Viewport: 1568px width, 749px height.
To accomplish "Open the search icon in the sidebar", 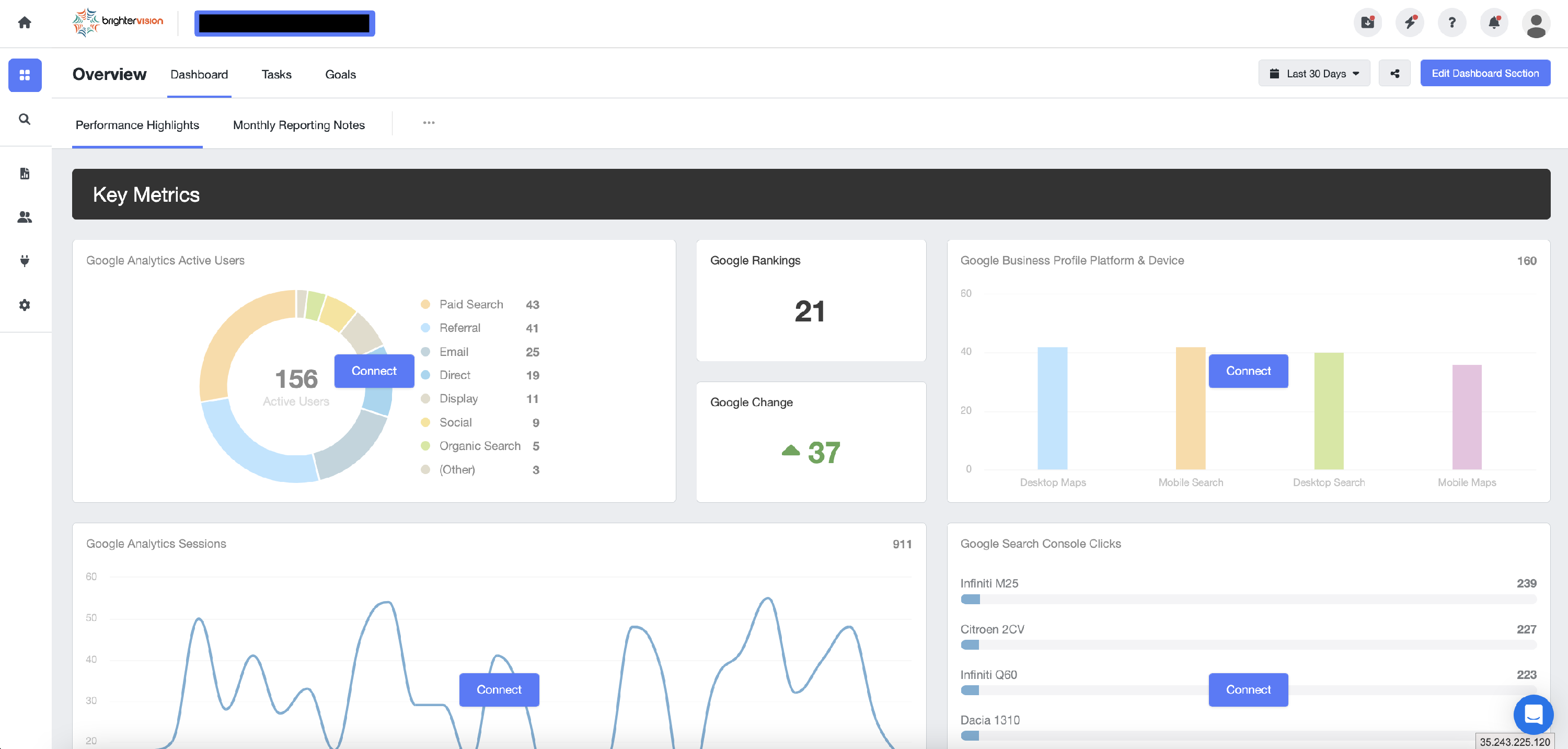I will (x=25, y=119).
